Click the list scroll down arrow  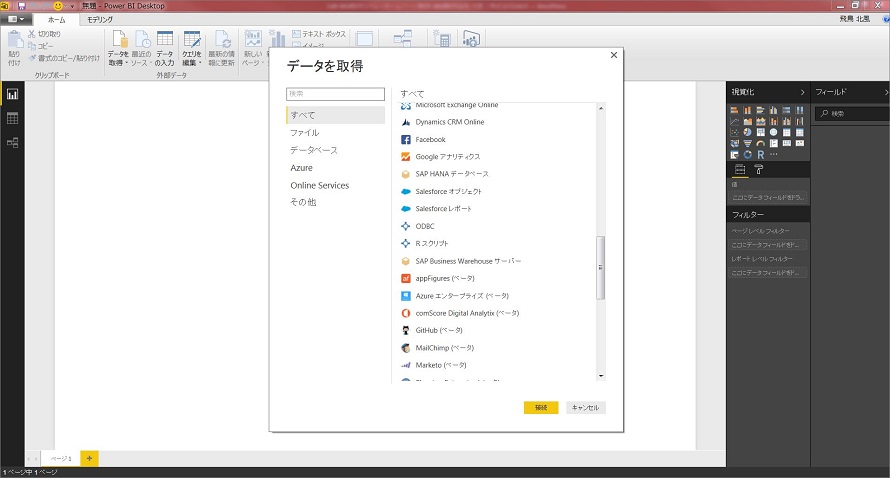point(601,376)
